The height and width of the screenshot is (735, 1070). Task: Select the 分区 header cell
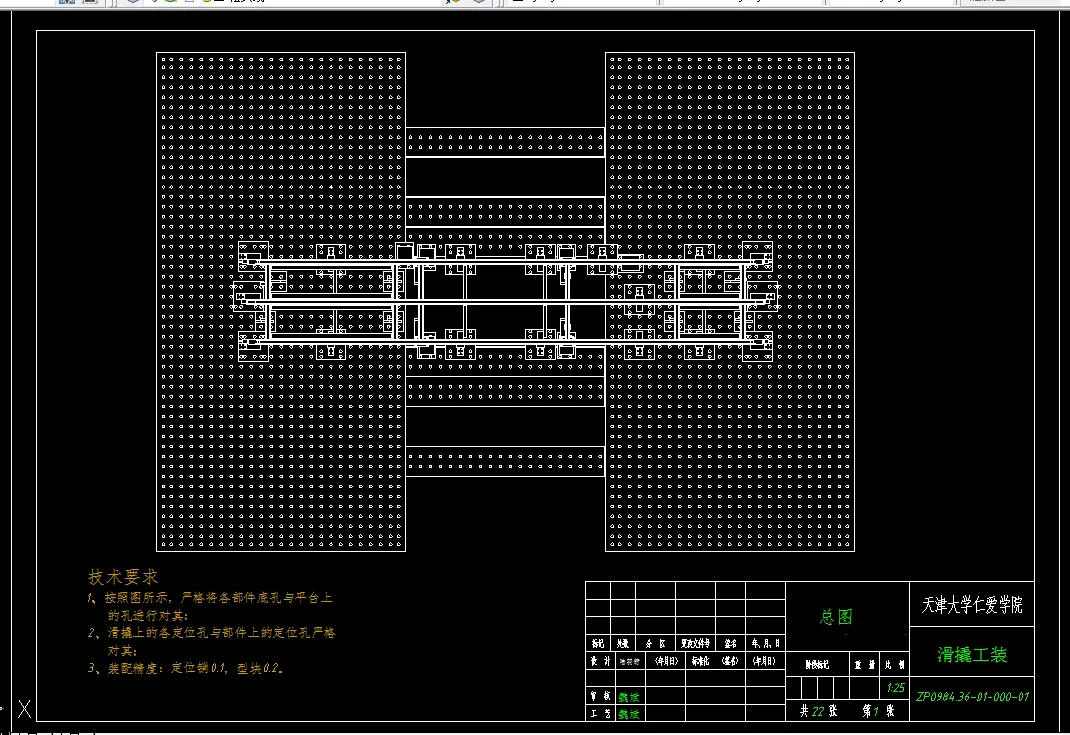[655, 644]
